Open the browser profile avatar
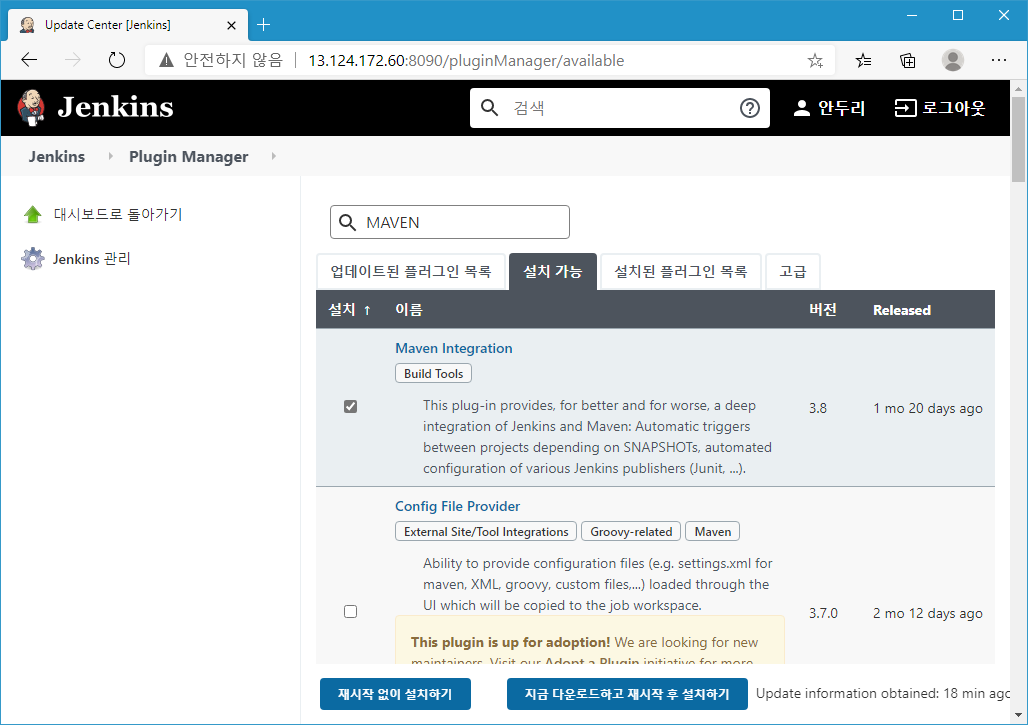This screenshot has width=1028, height=725. click(x=953, y=60)
